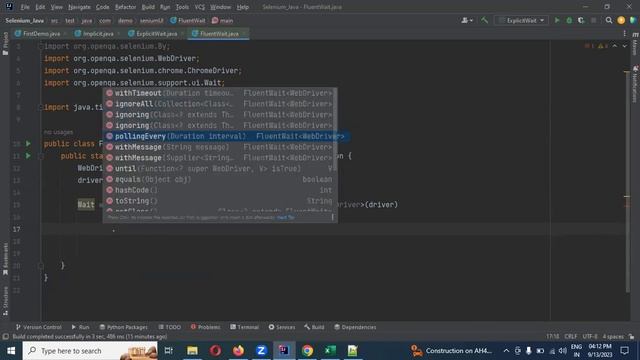Open the Project tool window sidebar button
Viewport: 640px width, 360px height.
point(5,43)
